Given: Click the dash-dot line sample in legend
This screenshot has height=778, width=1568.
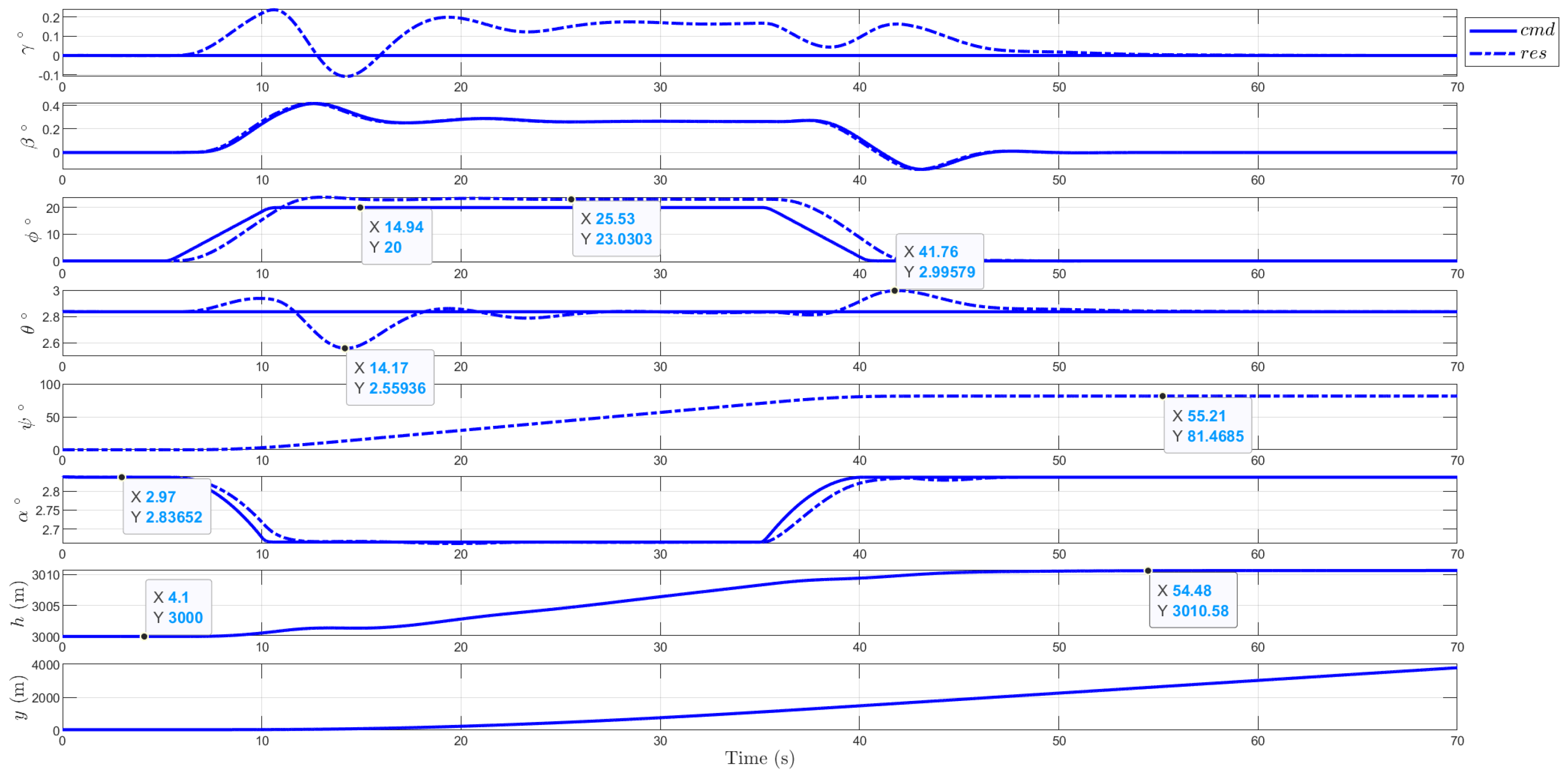Looking at the screenshot, I should pos(1492,54).
